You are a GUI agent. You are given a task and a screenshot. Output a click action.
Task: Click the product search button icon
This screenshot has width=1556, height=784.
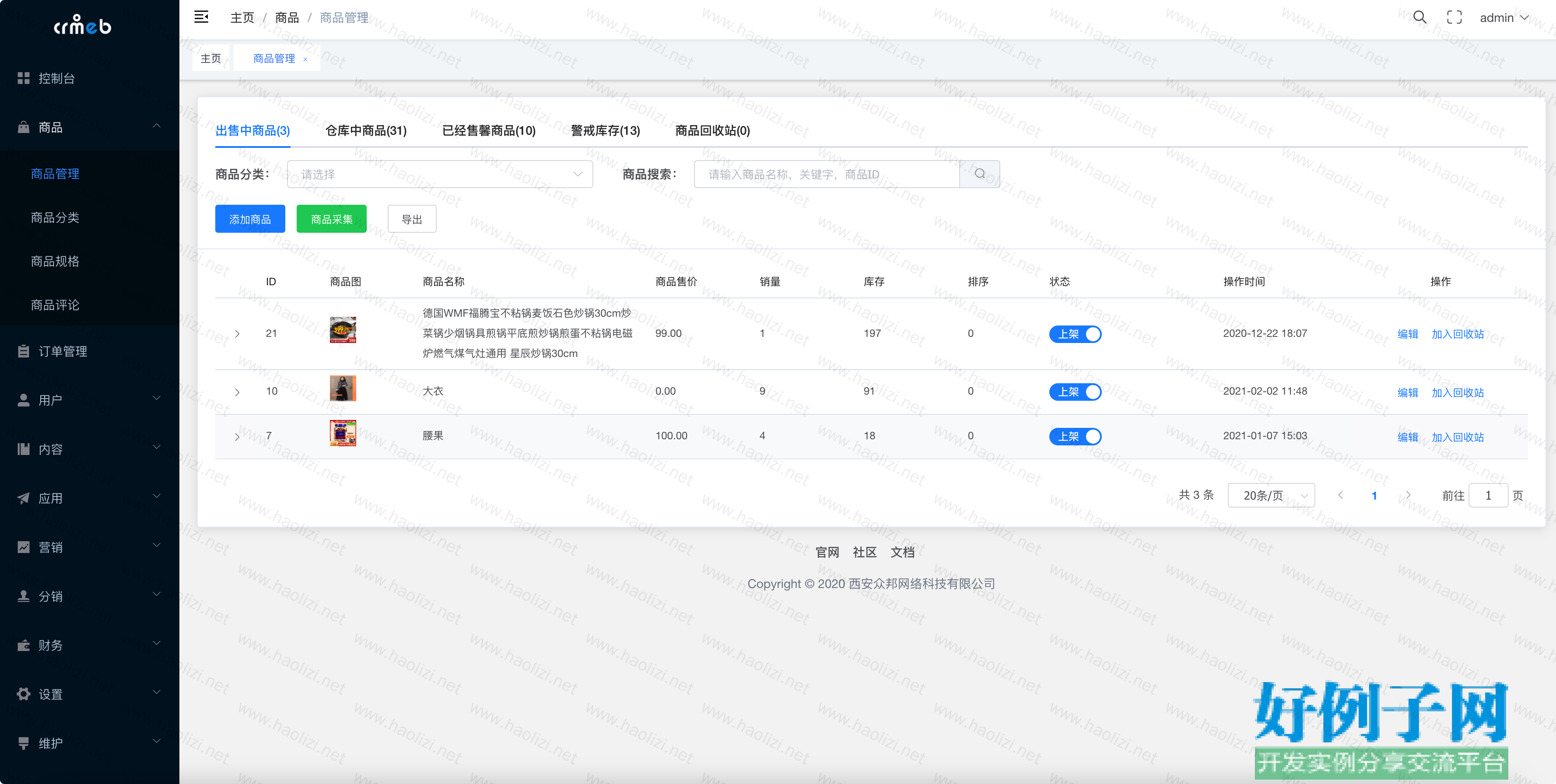tap(979, 174)
